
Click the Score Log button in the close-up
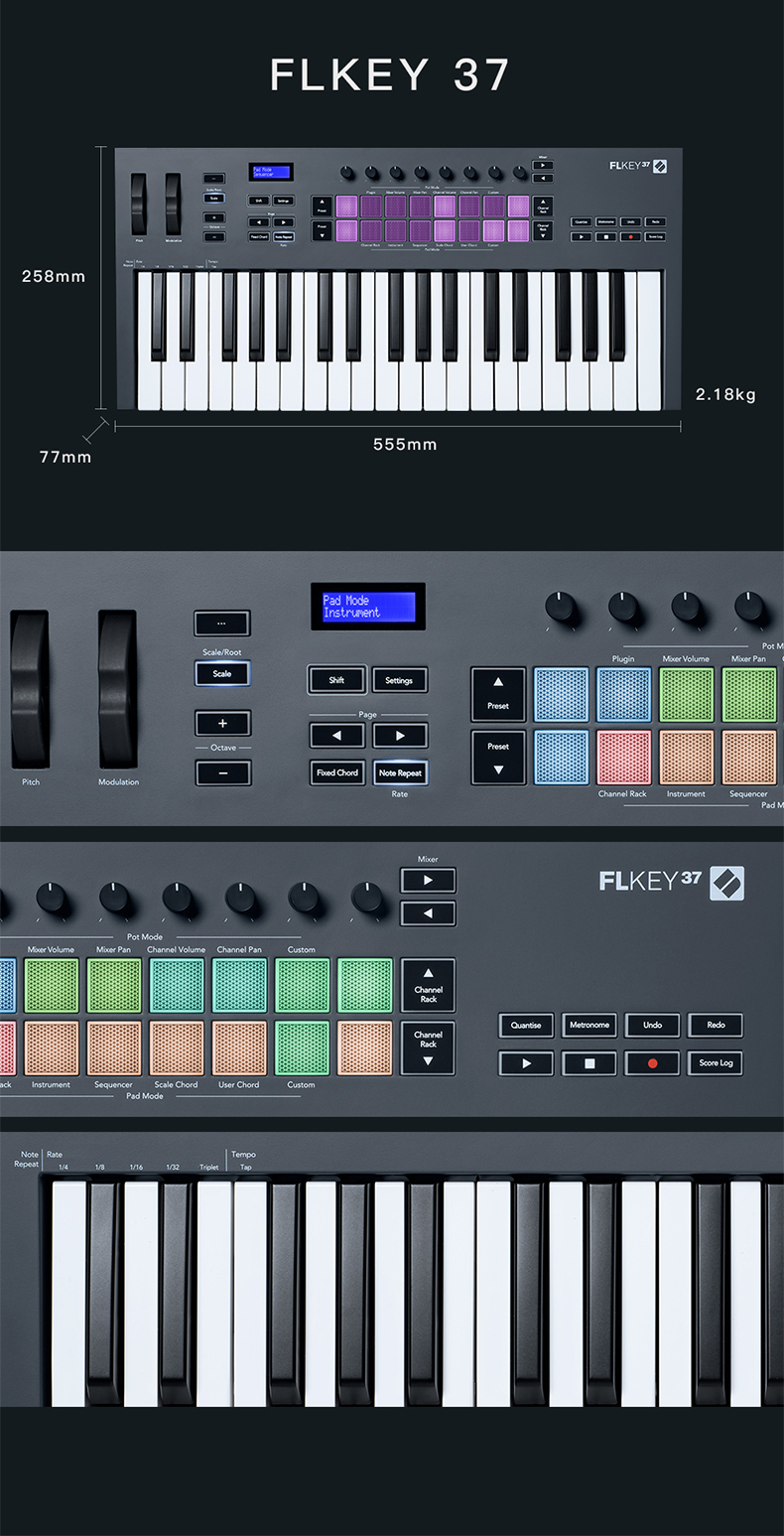tap(716, 1062)
